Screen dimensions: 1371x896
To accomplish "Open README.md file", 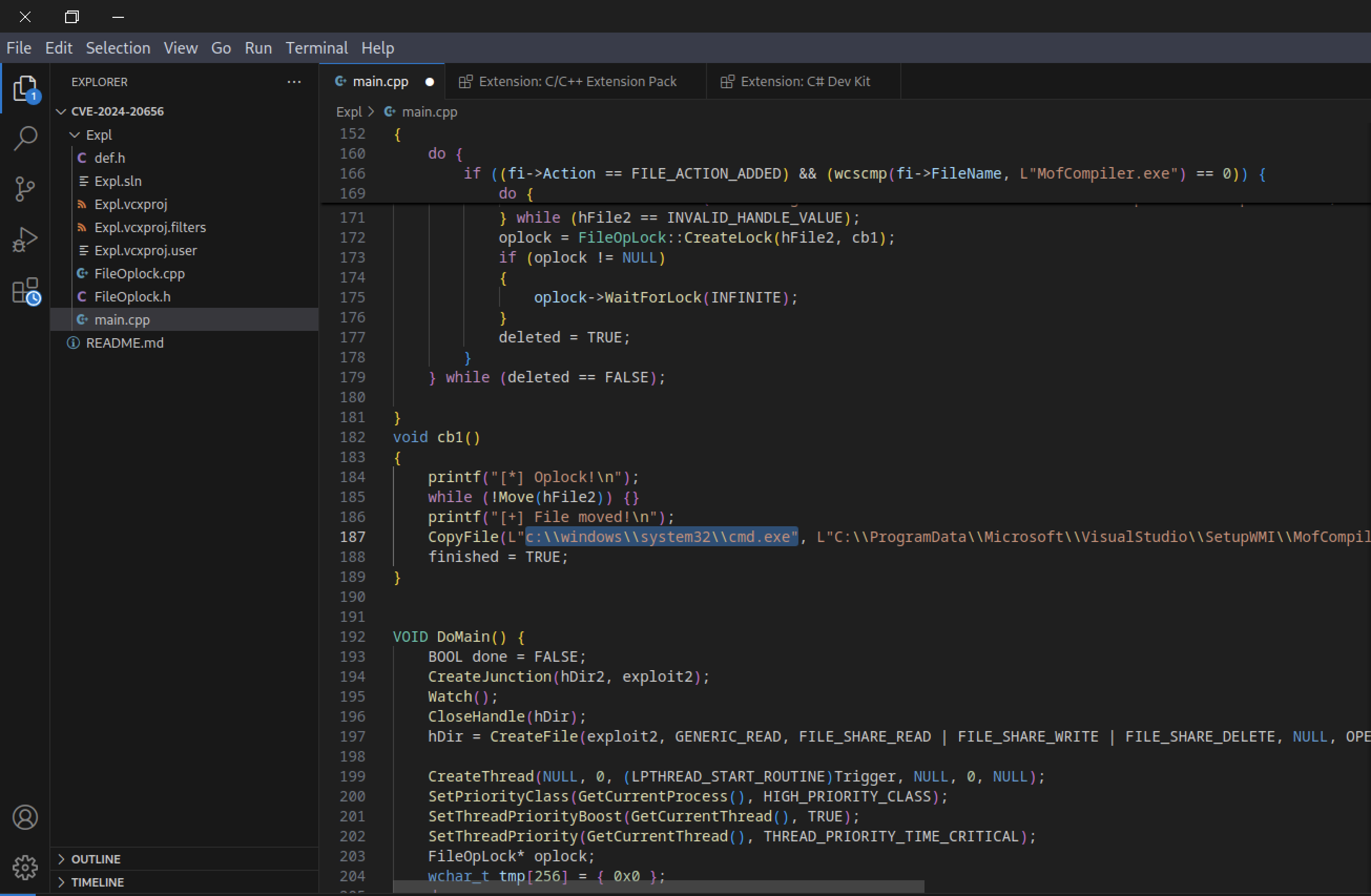I will 124,343.
